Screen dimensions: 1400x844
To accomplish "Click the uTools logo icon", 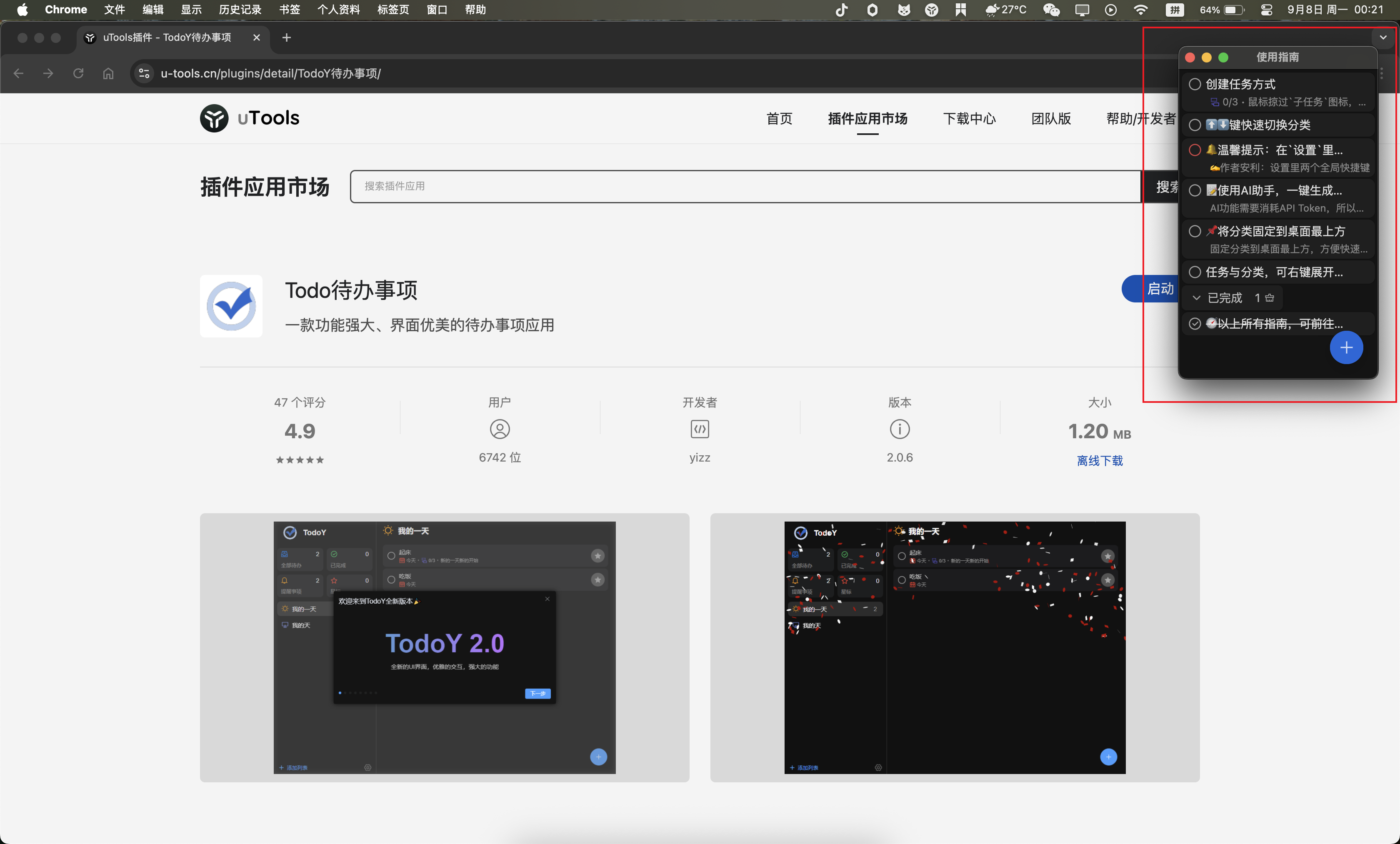I will [214, 118].
